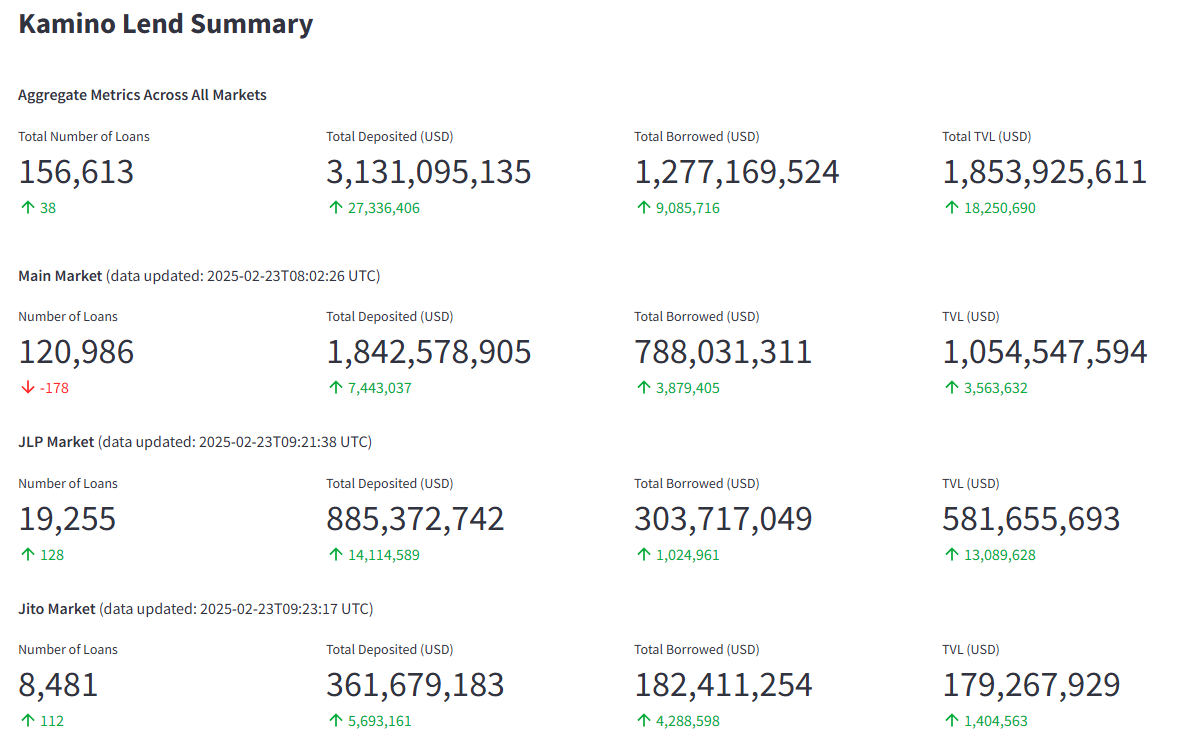The height and width of the screenshot is (748, 1180).
Task: Click the red down arrow beside -178
Action: [26, 388]
